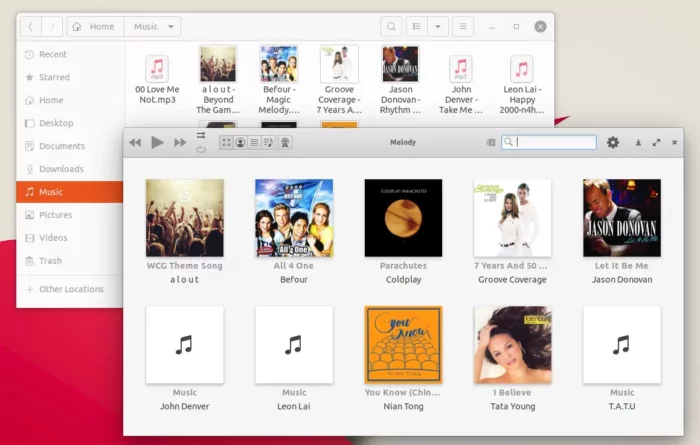Open the All 4 One album cover
The image size is (700, 445).
point(294,218)
